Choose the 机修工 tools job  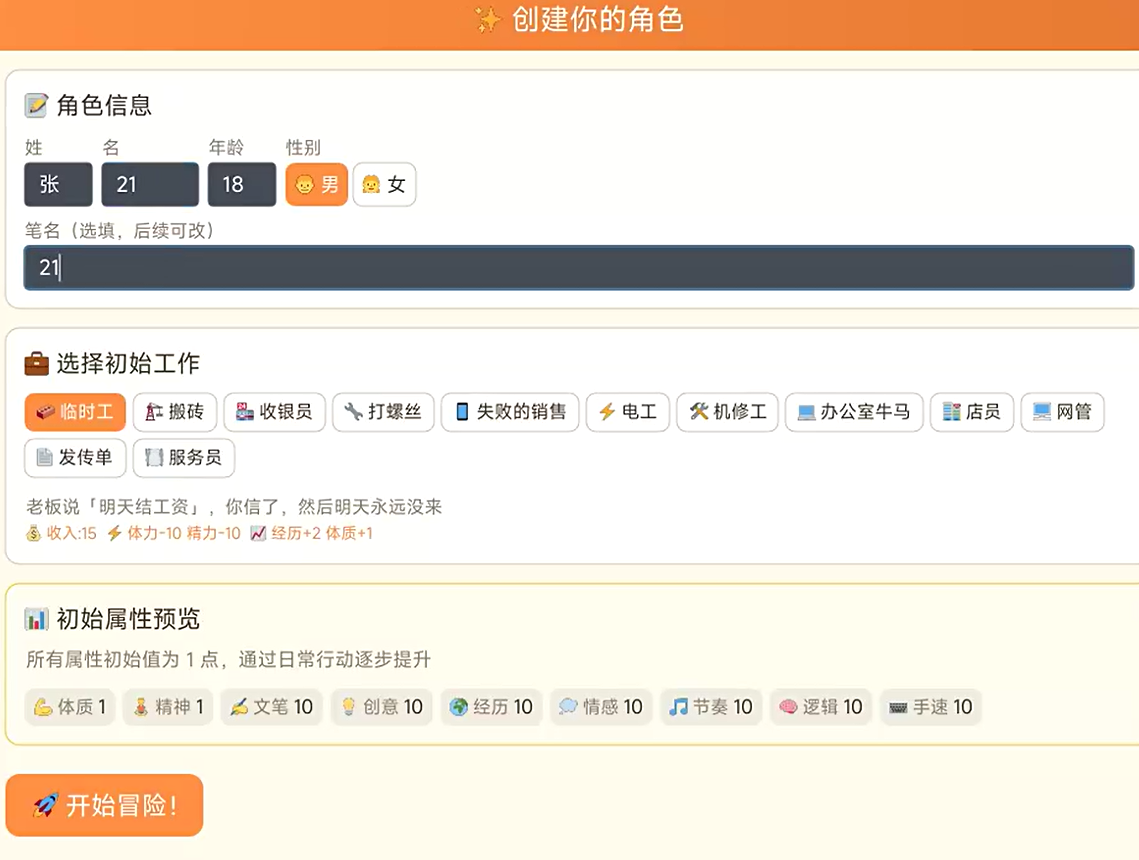pos(727,412)
